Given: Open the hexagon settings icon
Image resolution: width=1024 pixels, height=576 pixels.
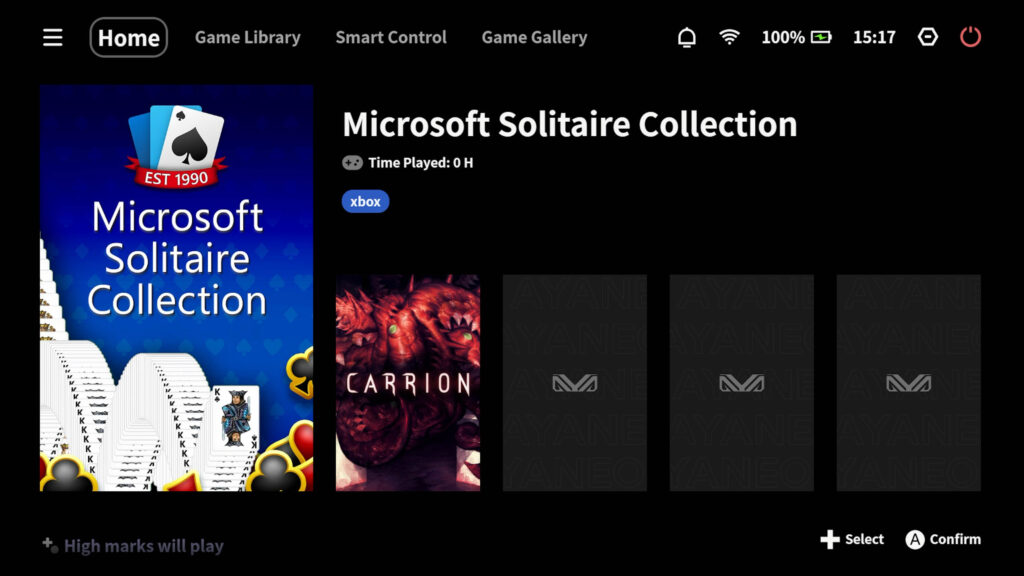Looking at the screenshot, I should tap(927, 37).
